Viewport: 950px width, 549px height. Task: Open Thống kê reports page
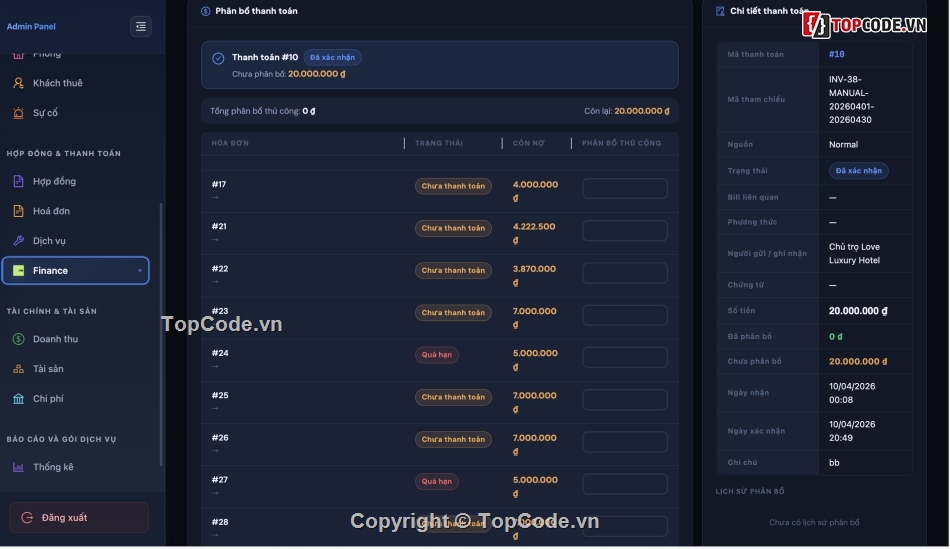[x=76, y=467]
